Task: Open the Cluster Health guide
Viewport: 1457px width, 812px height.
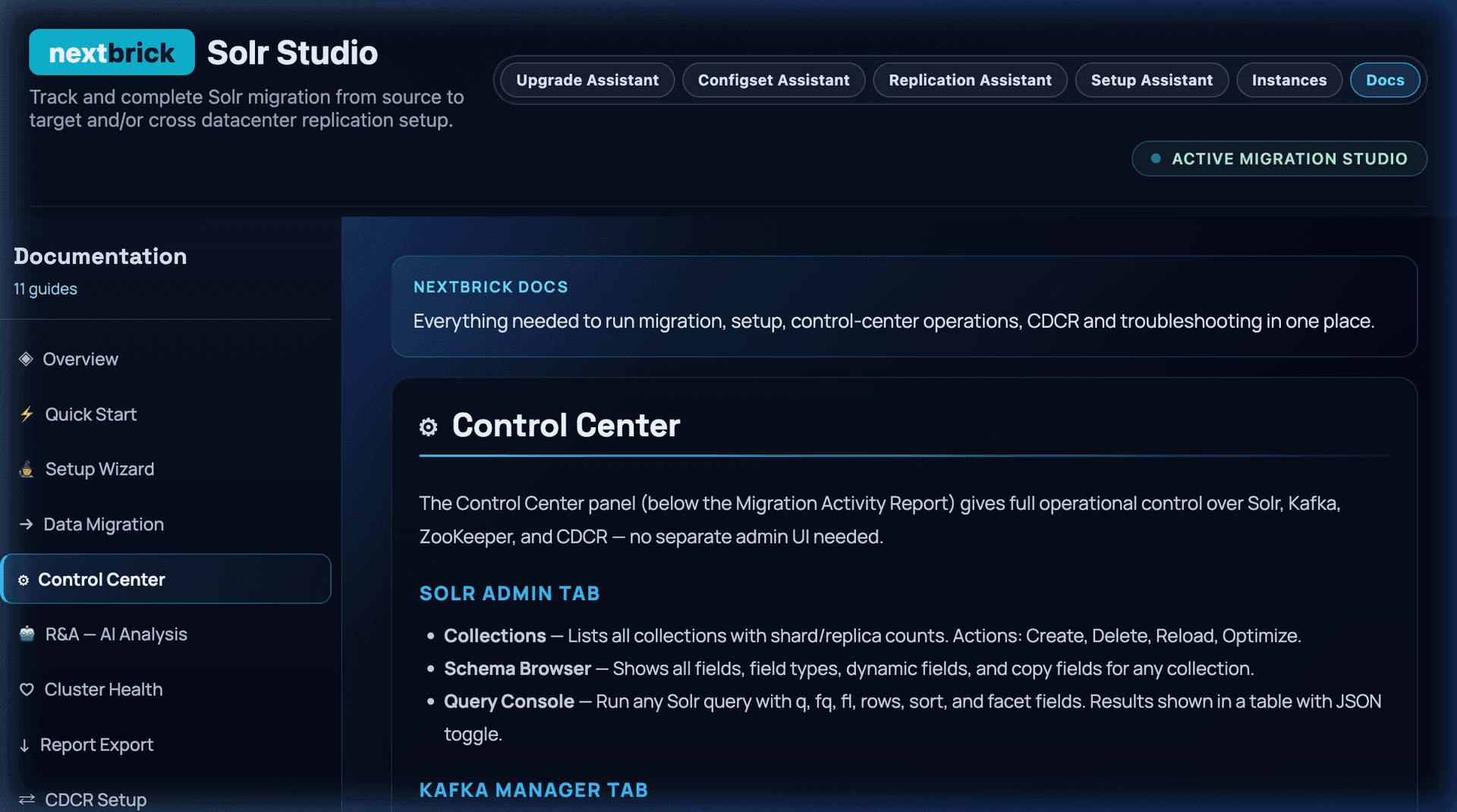Action: [x=166, y=690]
